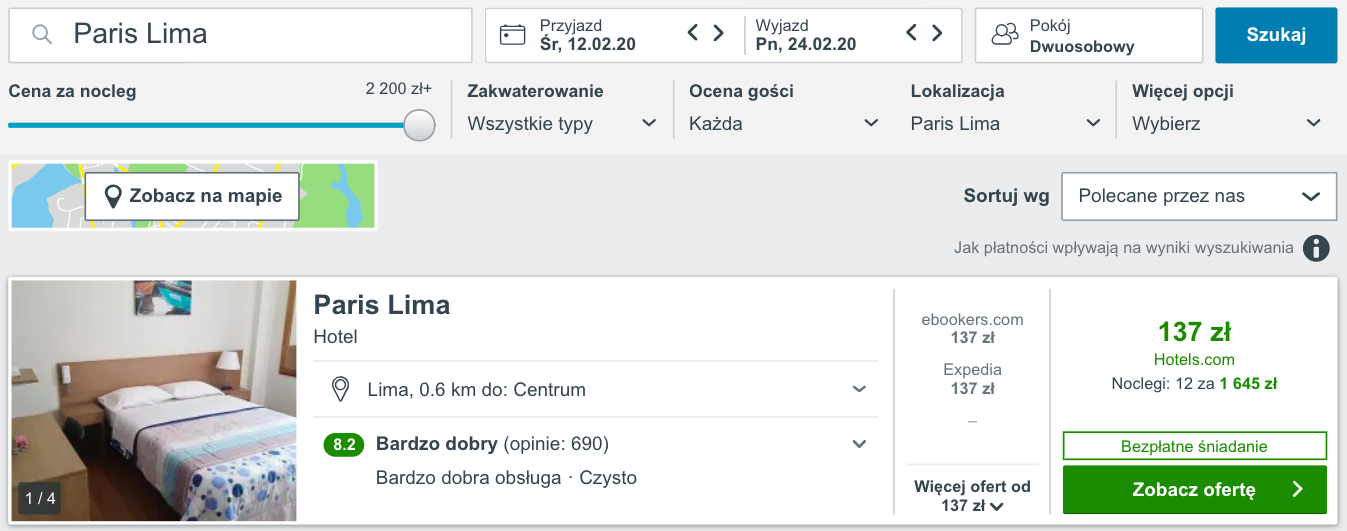Open the arrival date calendar icon
The width and height of the screenshot is (1347, 531).
(513, 35)
